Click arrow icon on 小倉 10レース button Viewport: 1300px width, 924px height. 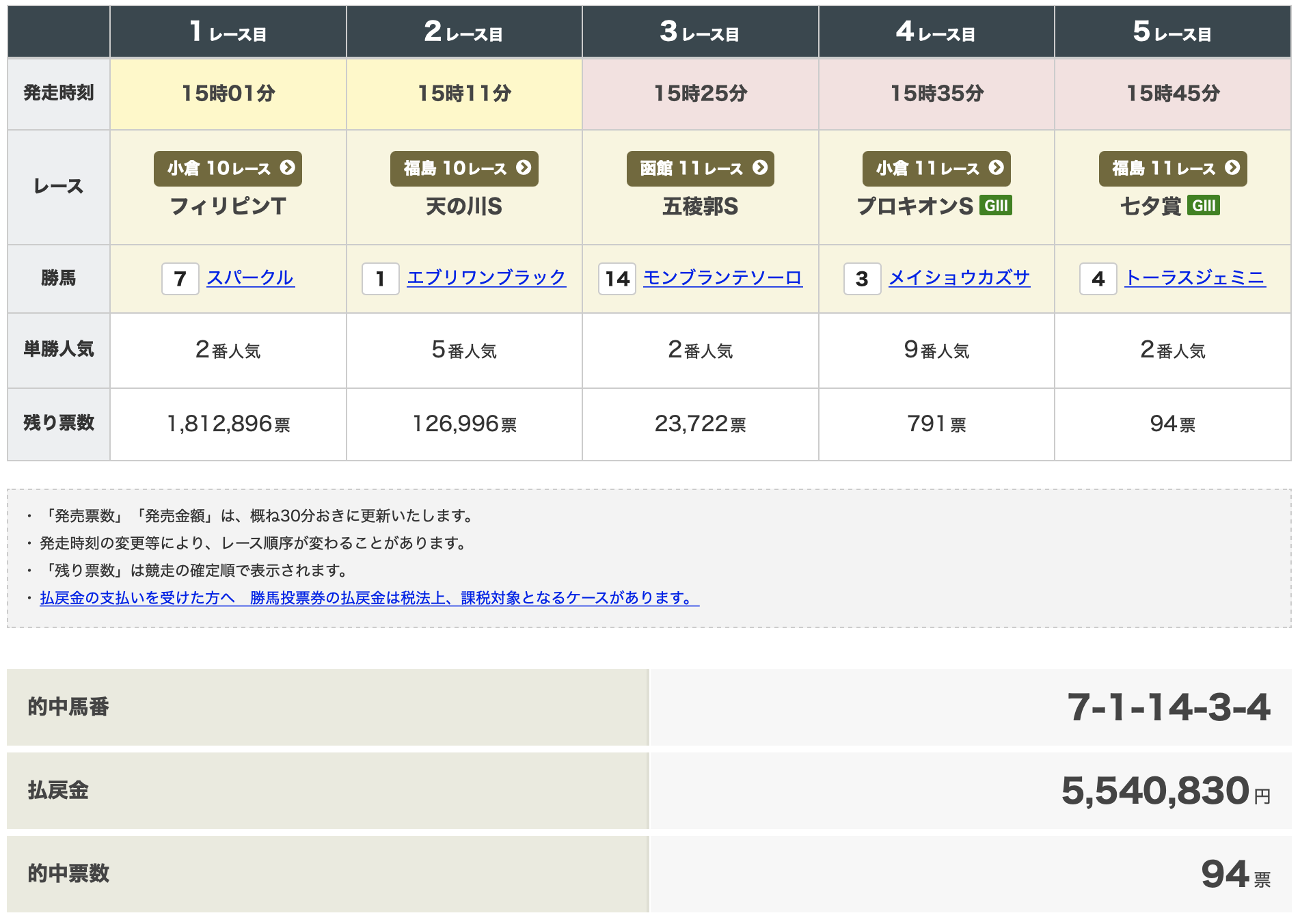[x=288, y=167]
